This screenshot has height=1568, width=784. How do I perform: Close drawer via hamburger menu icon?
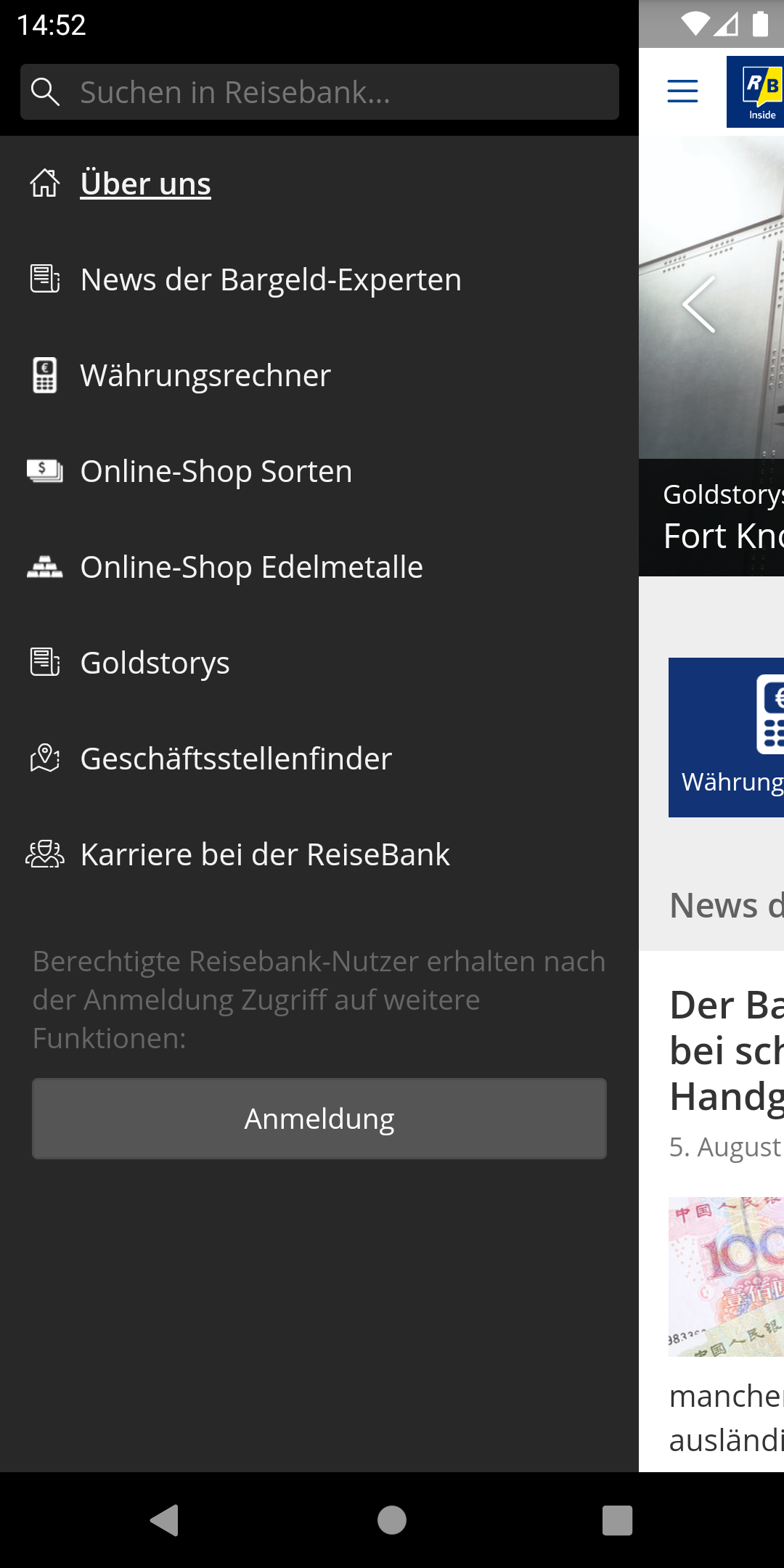point(682,91)
